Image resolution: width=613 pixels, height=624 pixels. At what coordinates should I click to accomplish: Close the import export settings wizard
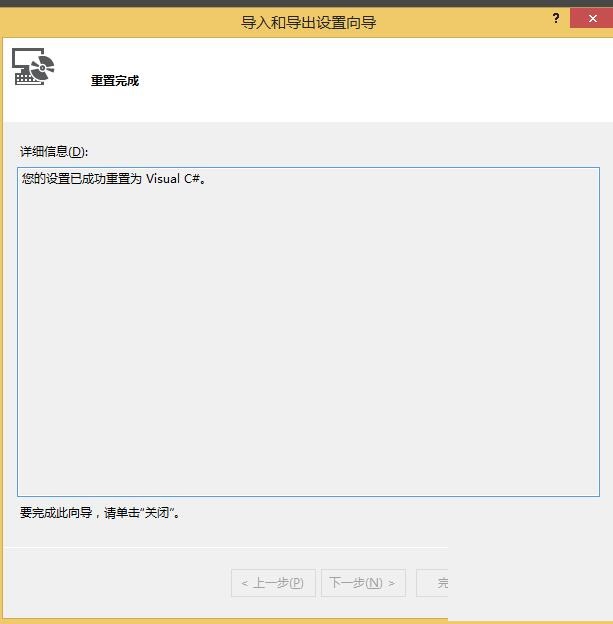click(592, 18)
